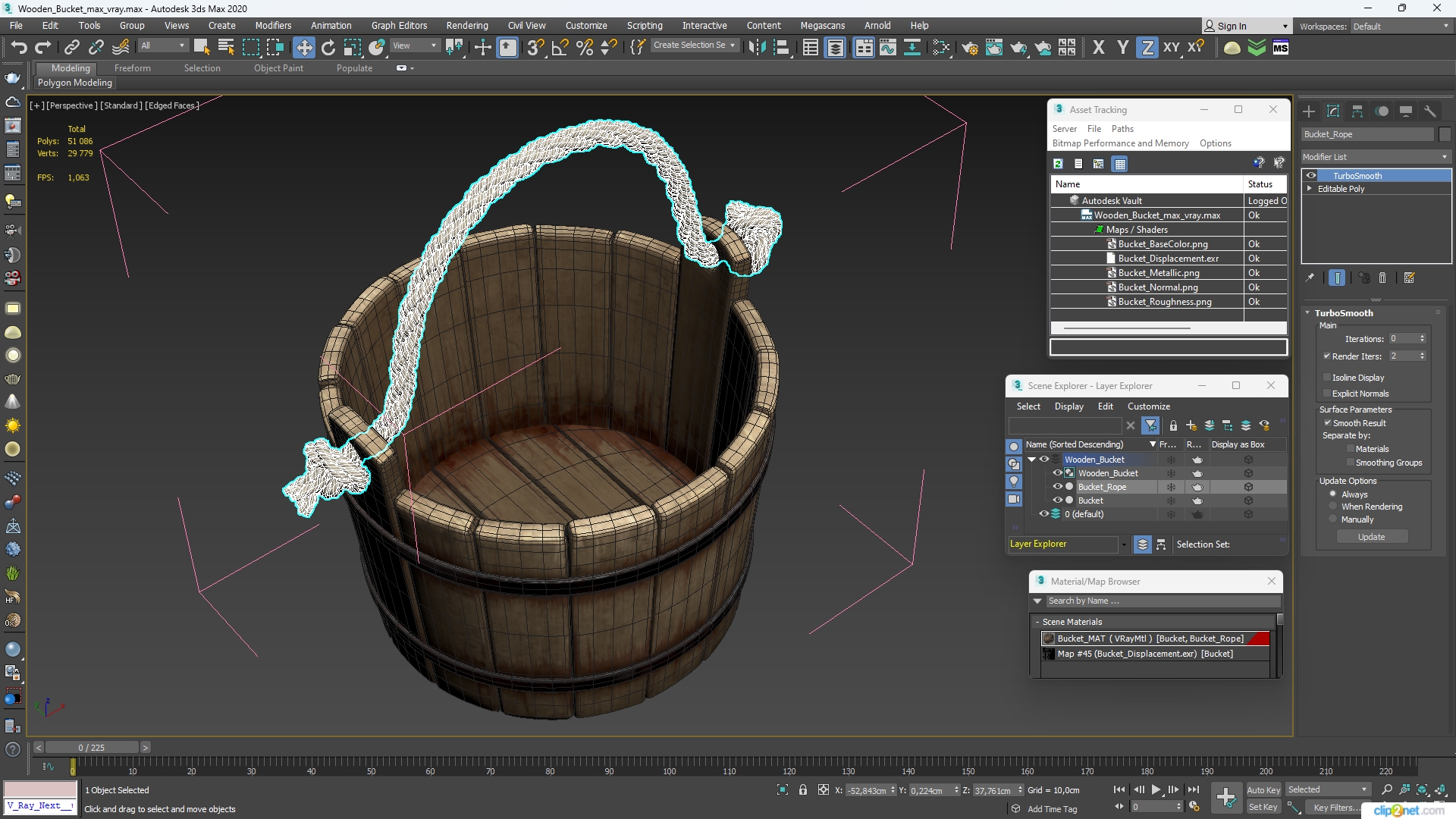The image size is (1456, 819).
Task: Click the Selection Lock toggle in status bar
Action: click(803, 790)
